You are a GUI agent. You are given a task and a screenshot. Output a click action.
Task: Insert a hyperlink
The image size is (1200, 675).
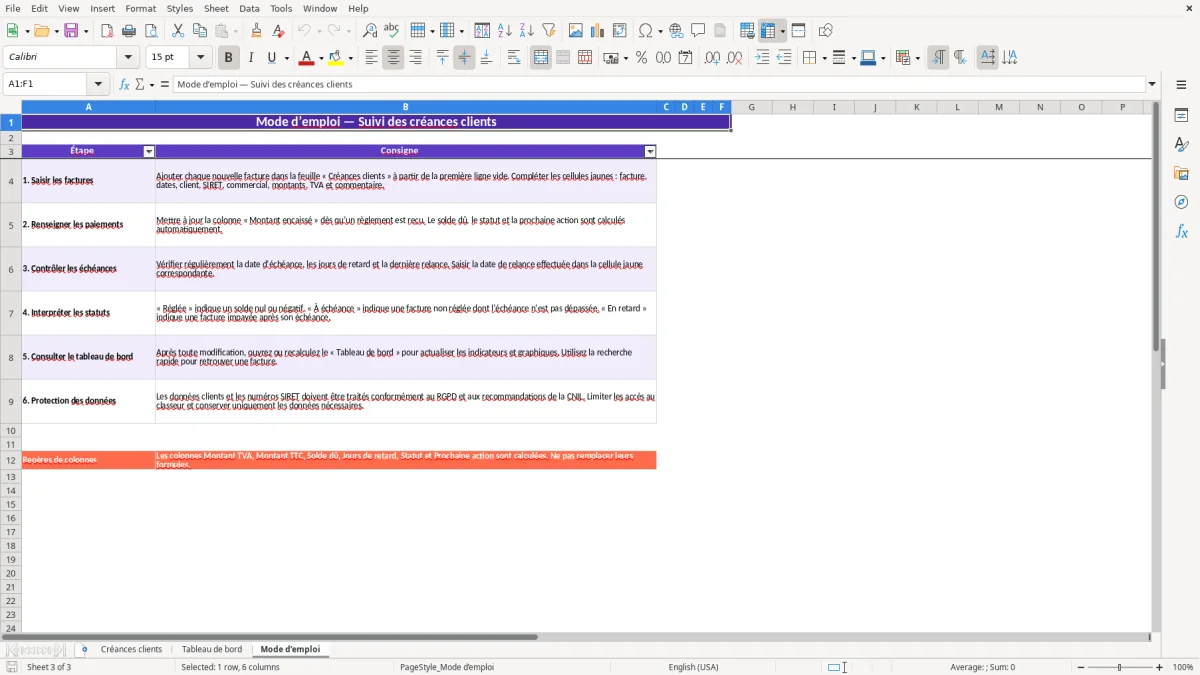[x=676, y=31]
